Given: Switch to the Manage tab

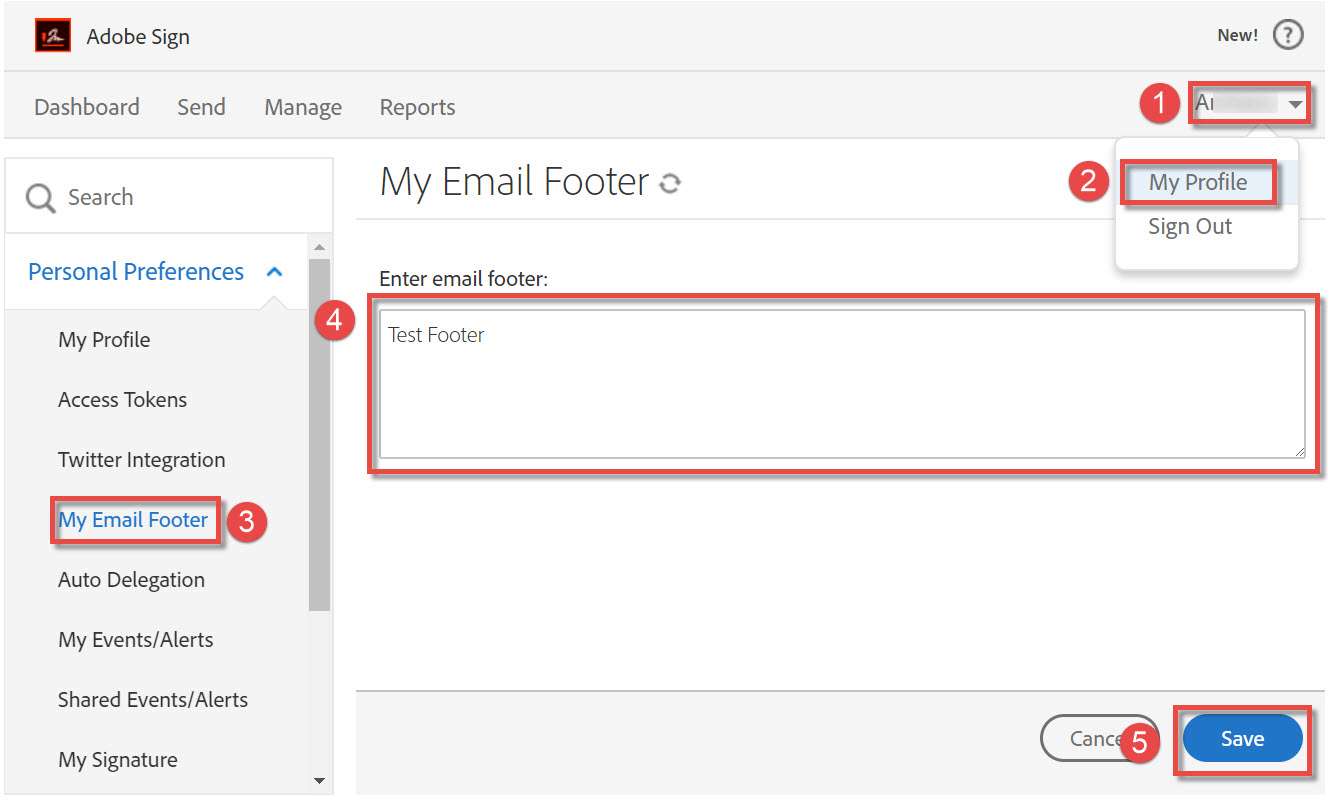Looking at the screenshot, I should 303,107.
